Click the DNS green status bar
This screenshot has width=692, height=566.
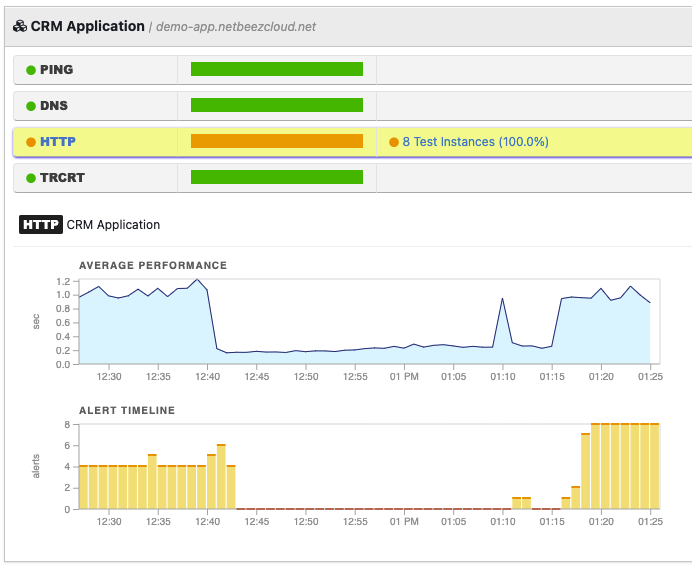point(277,105)
